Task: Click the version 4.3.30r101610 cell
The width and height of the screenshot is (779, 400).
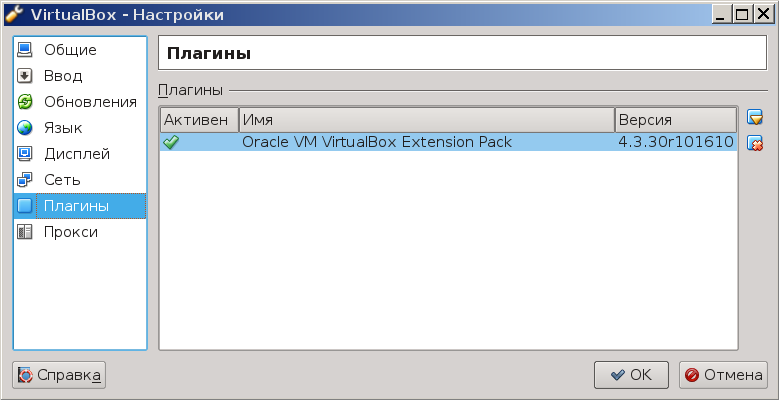Action: tap(676, 142)
